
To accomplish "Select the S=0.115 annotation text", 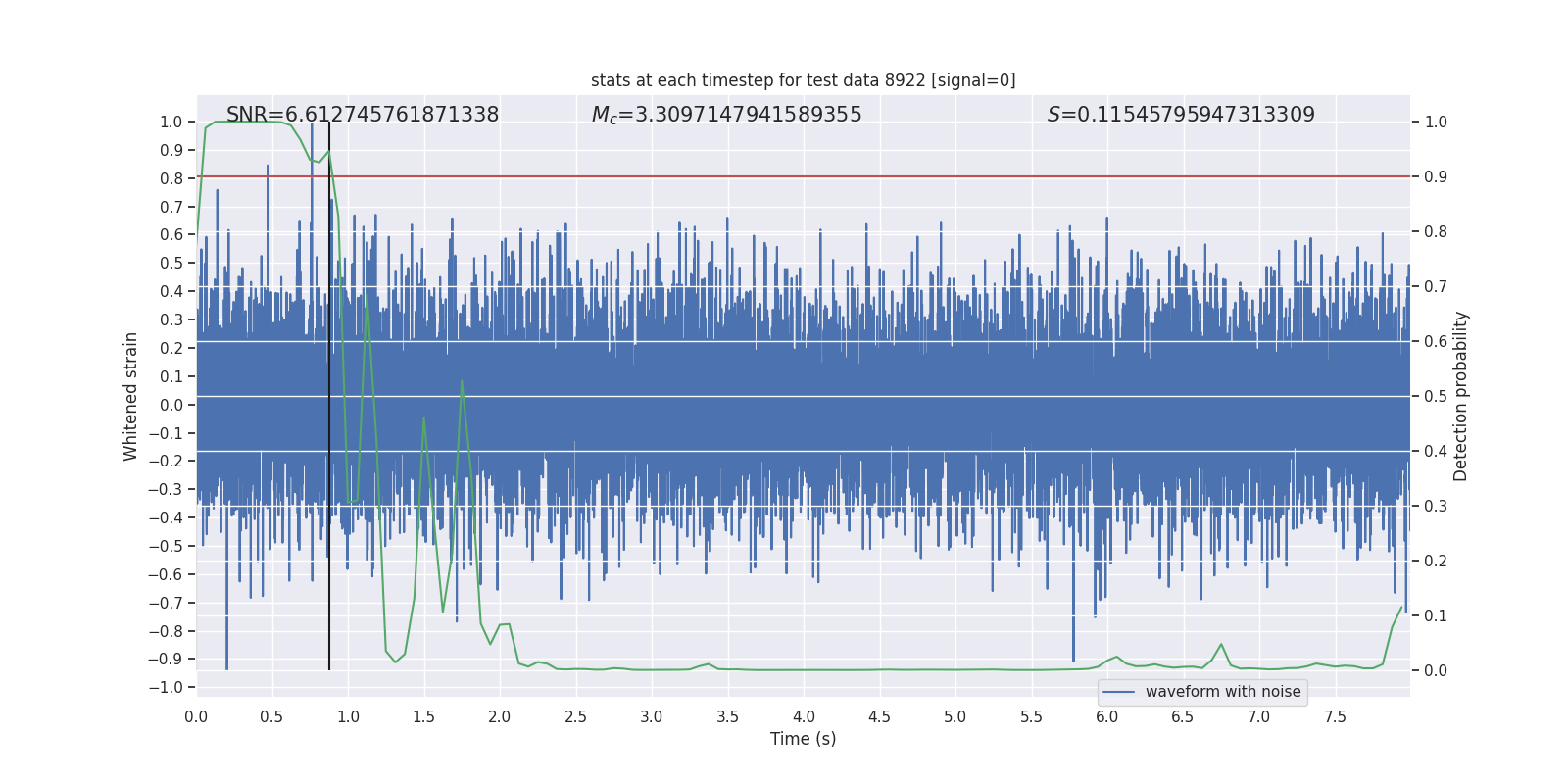I will click(x=1181, y=115).
